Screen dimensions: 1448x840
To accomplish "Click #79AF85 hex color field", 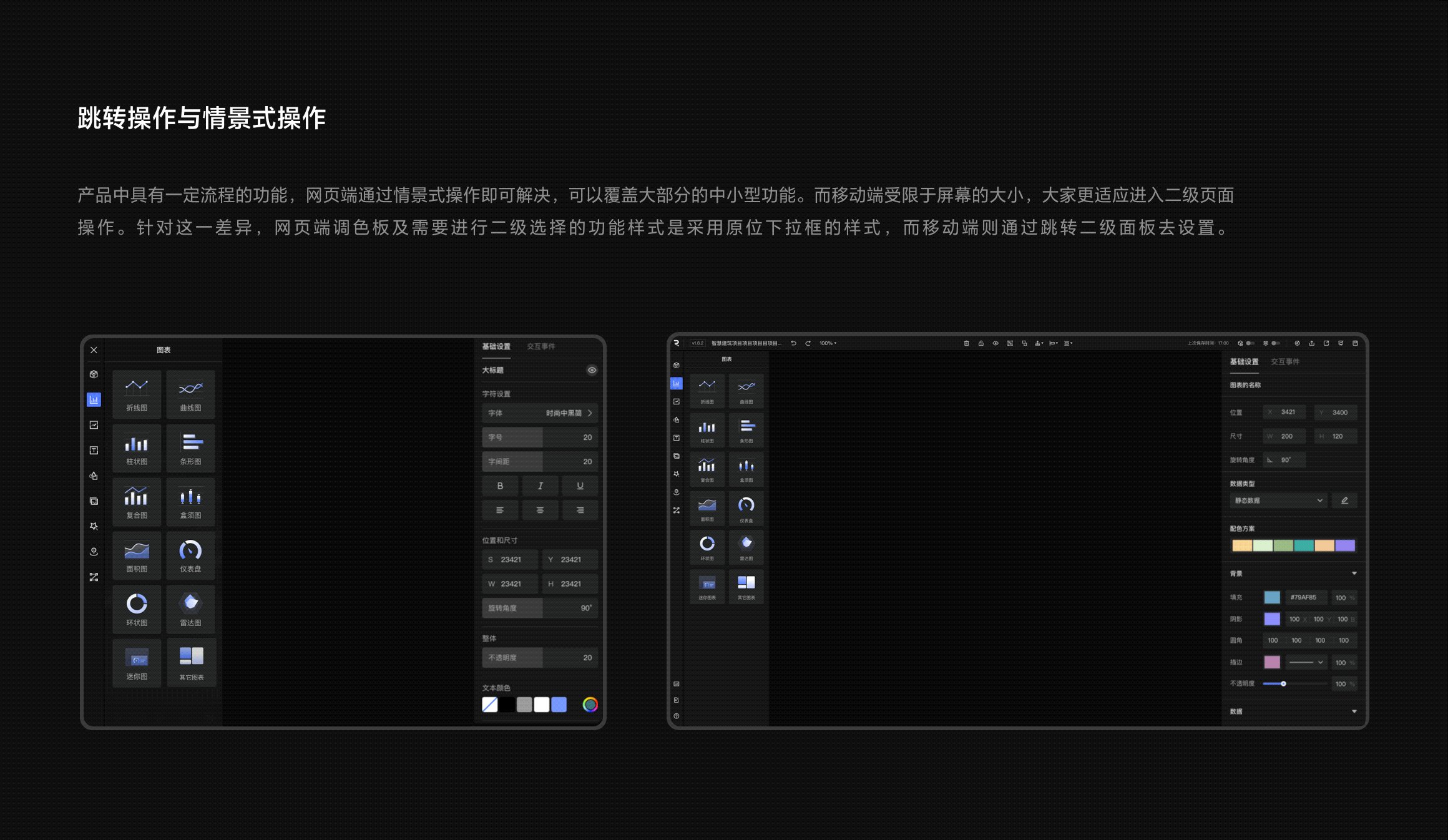I will (x=1306, y=598).
